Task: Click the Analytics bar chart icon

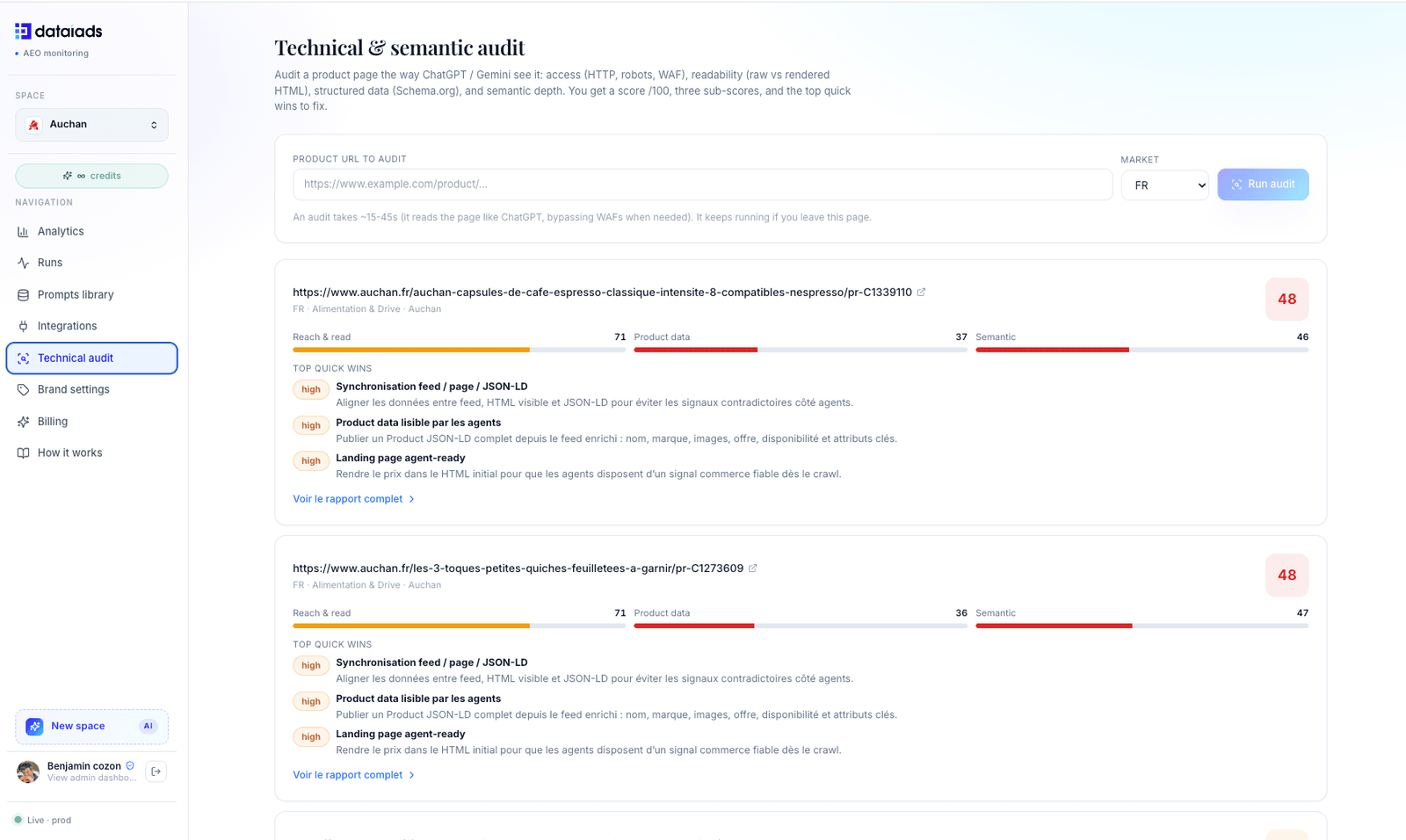Action: 23,231
